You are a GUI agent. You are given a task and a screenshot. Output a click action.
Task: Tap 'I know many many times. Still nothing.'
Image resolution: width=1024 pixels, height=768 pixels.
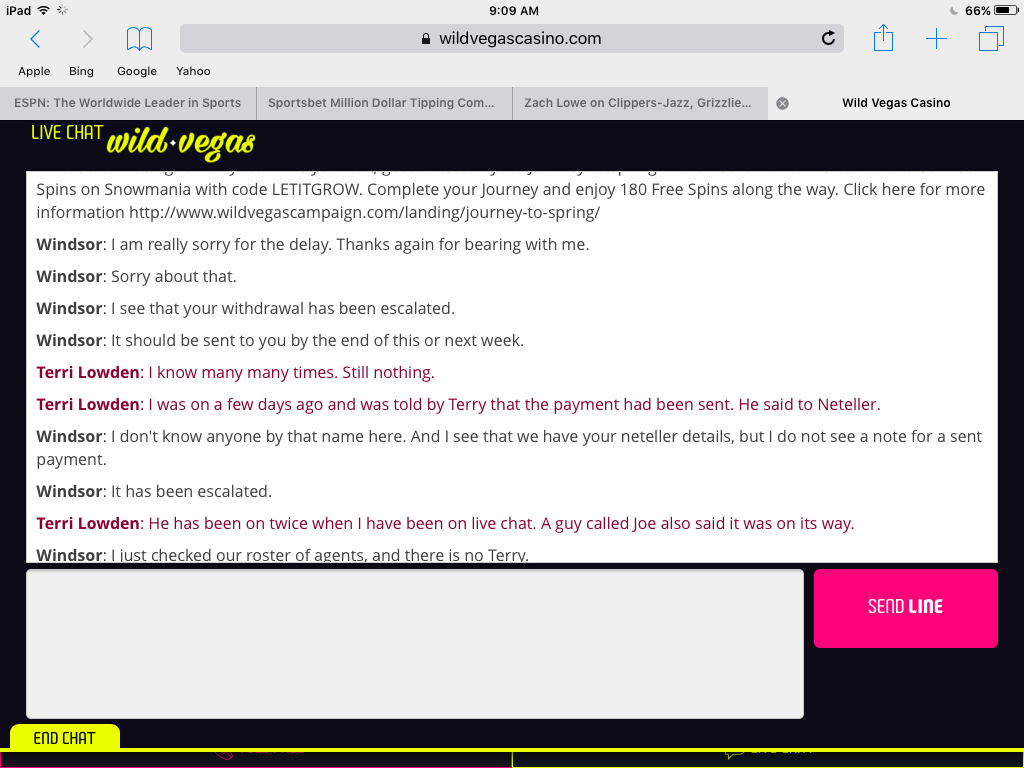tap(291, 372)
